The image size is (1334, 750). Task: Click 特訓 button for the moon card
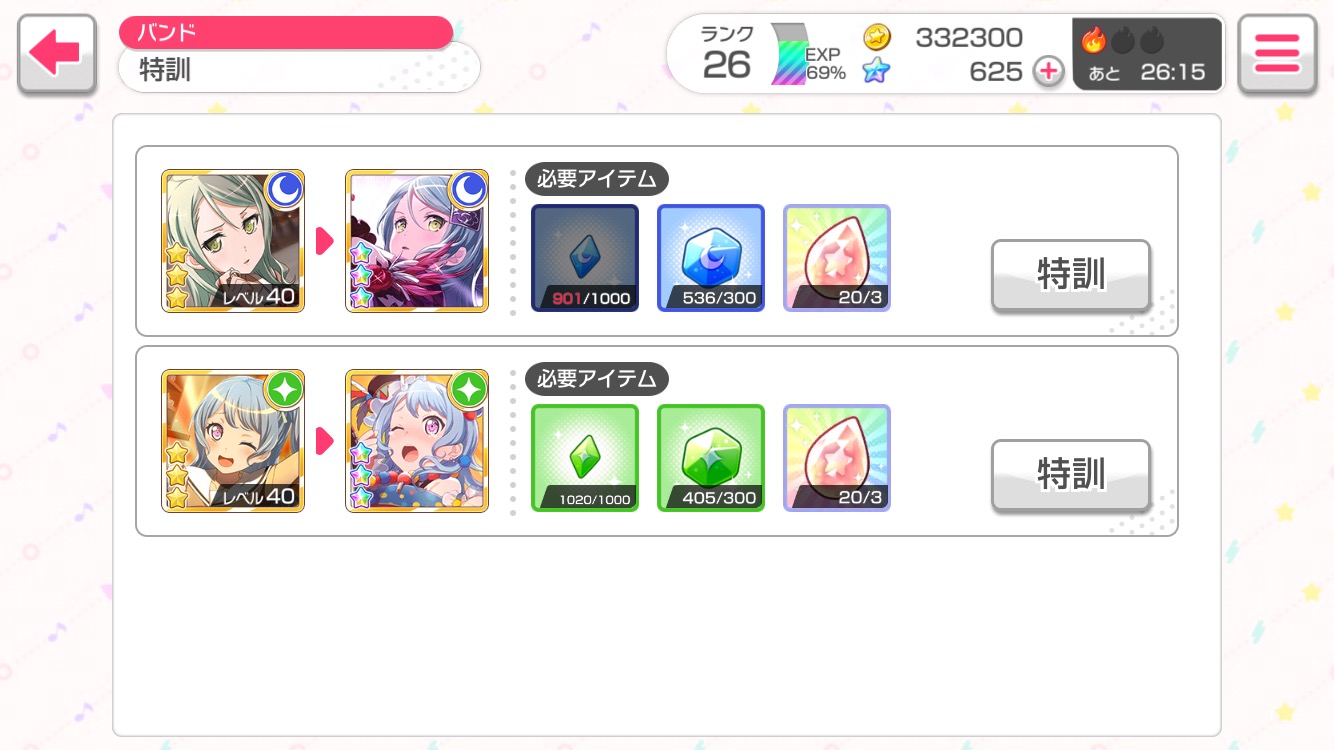pos(1071,275)
